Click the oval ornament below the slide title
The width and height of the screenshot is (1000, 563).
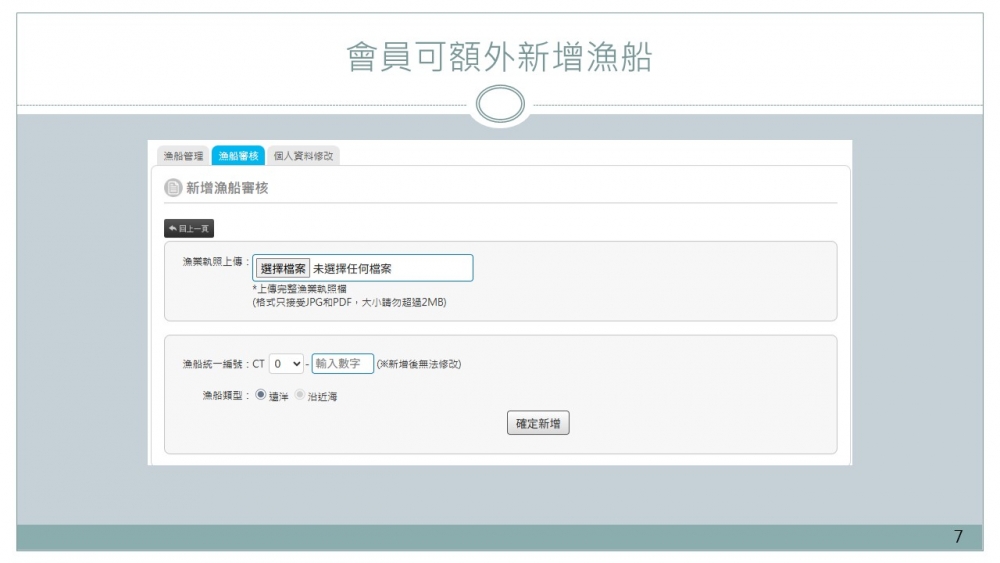[x=499, y=103]
